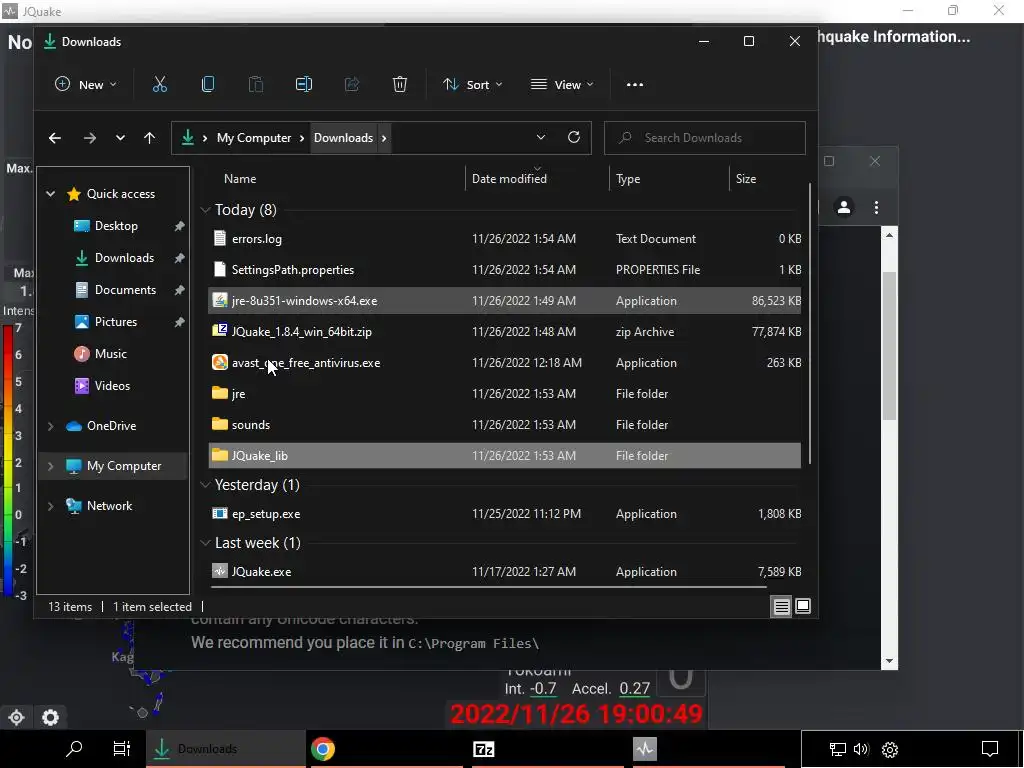Open Chrome from the taskbar
This screenshot has width=1024, height=768.
(x=323, y=748)
